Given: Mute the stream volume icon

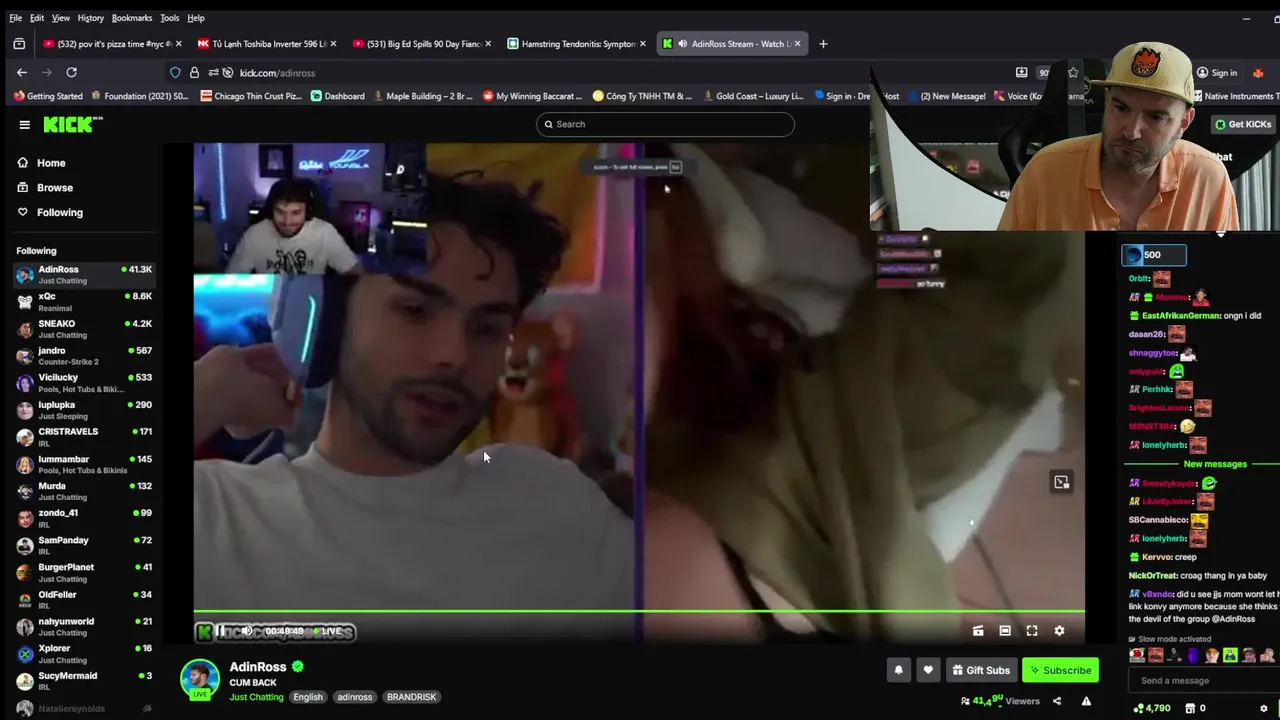Looking at the screenshot, I should [x=246, y=631].
